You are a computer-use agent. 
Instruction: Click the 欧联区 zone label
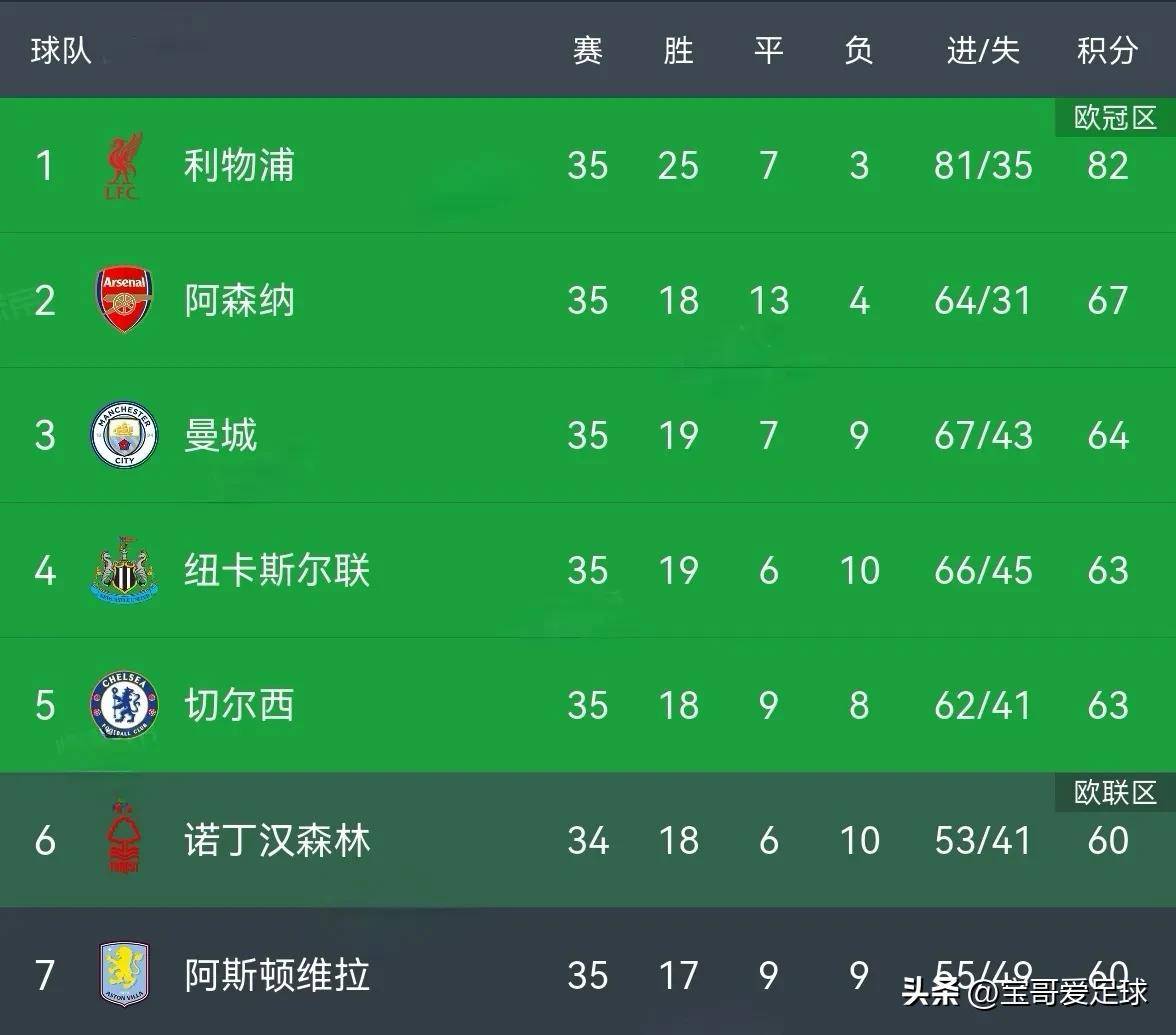point(1115,792)
